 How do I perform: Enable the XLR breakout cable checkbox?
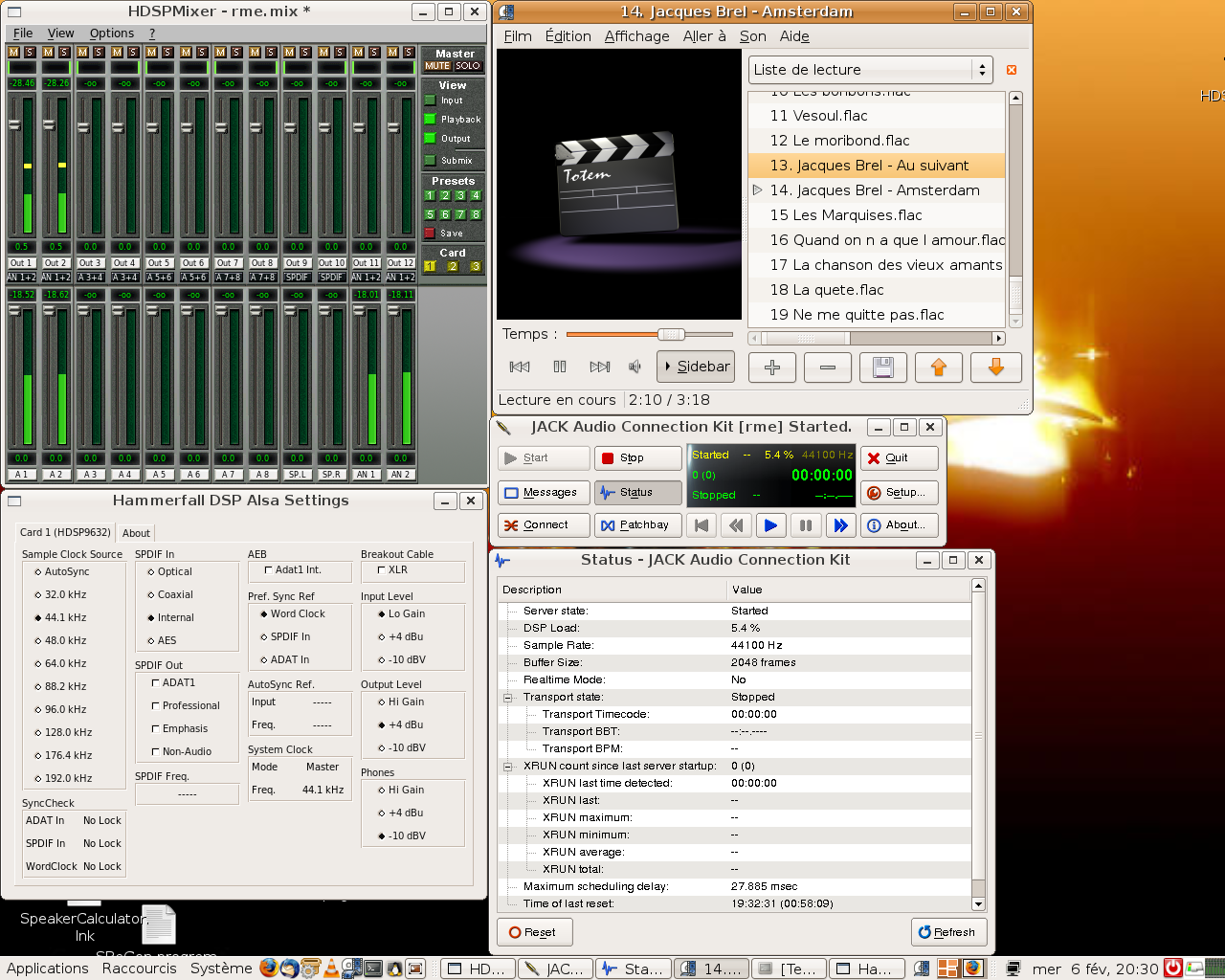tap(392, 569)
